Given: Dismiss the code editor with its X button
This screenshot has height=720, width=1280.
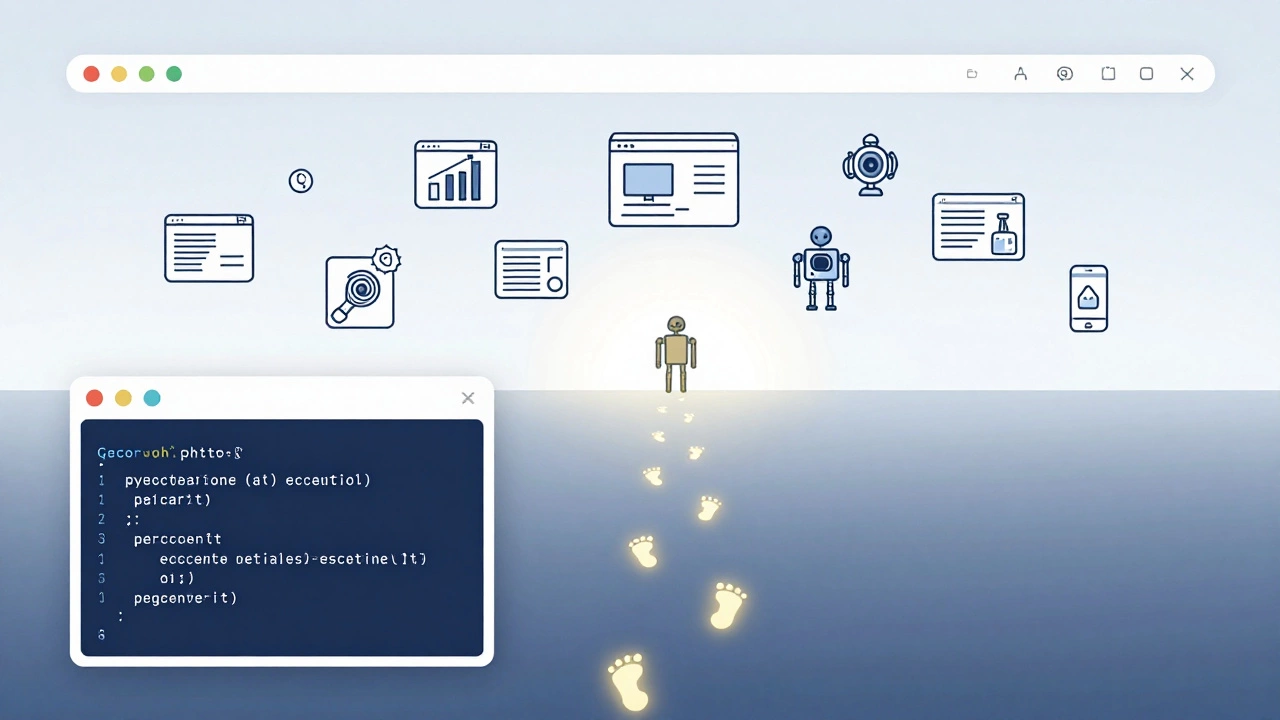Looking at the screenshot, I should click(x=467, y=397).
